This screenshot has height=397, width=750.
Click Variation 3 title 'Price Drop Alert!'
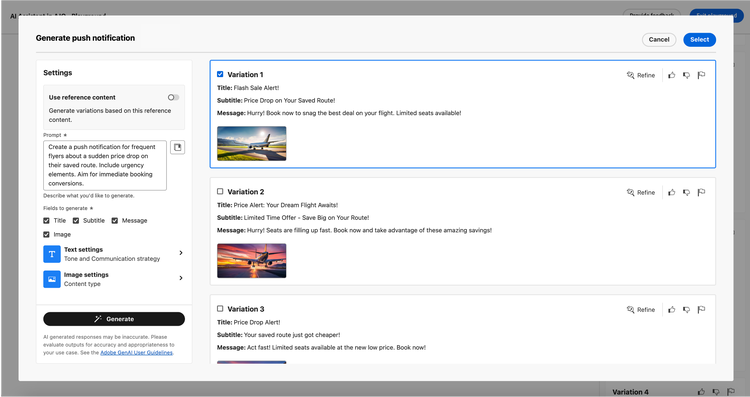[x=257, y=322]
